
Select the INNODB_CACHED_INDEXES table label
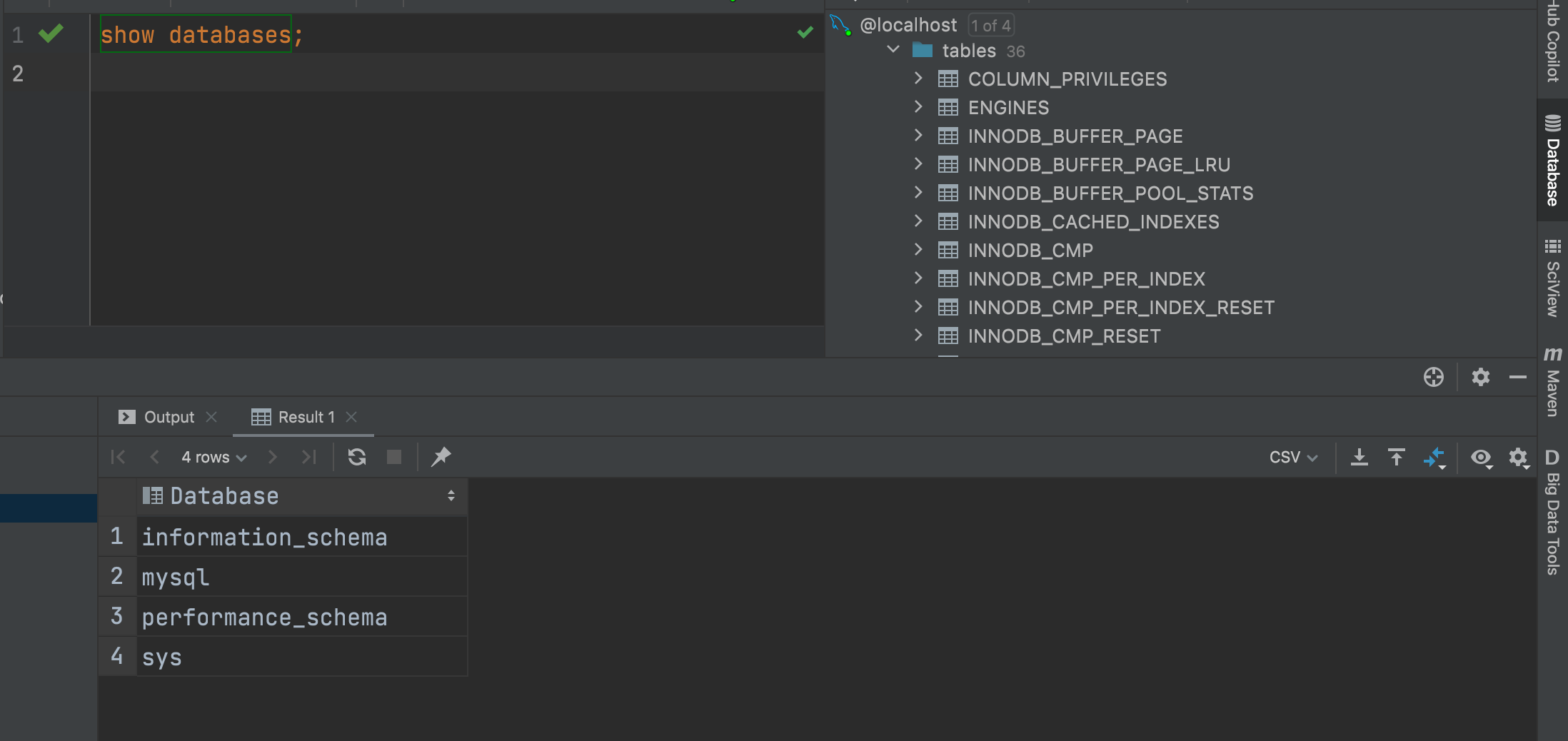pos(1093,222)
